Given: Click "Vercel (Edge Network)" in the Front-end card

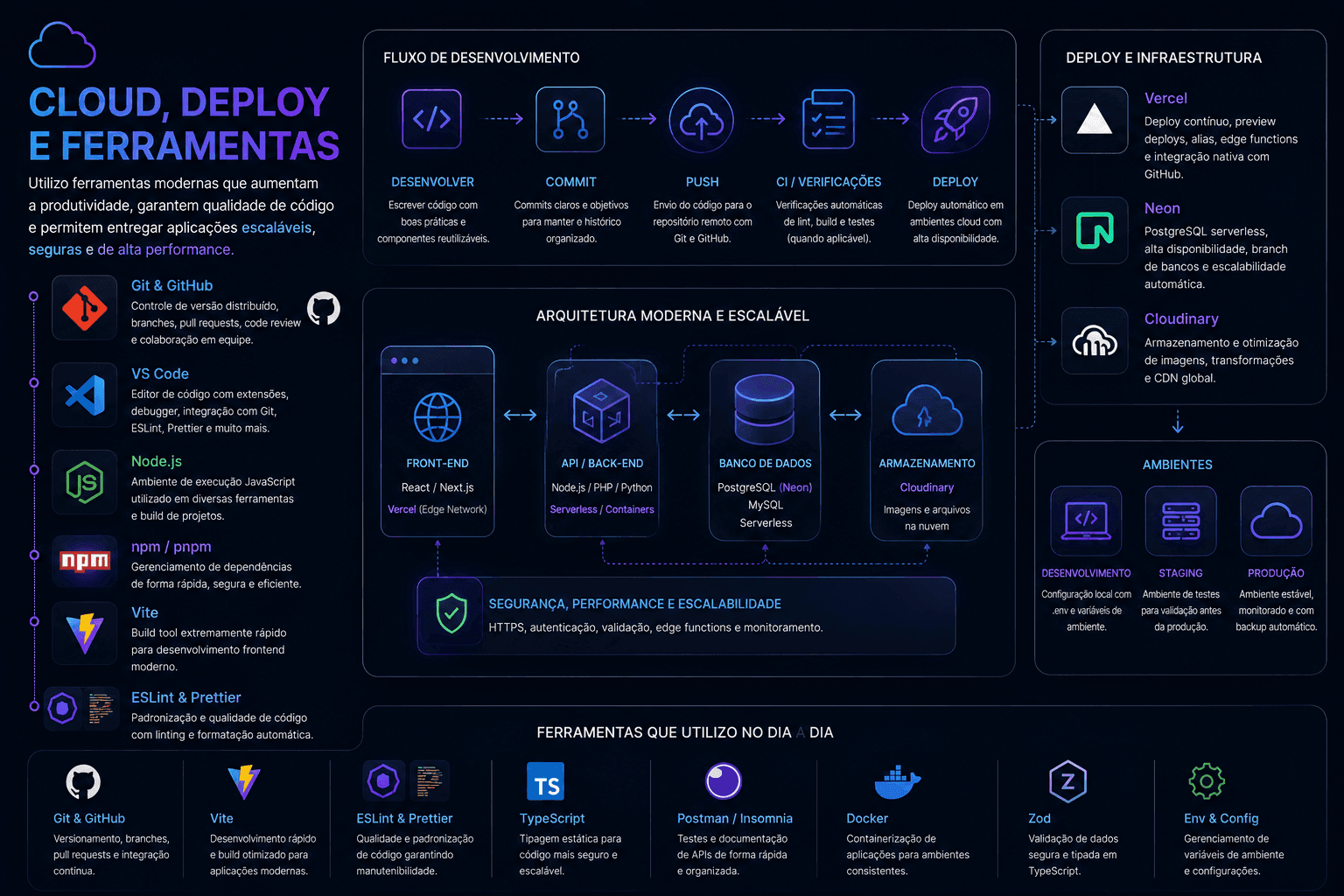Looking at the screenshot, I should pyautogui.click(x=437, y=509).
